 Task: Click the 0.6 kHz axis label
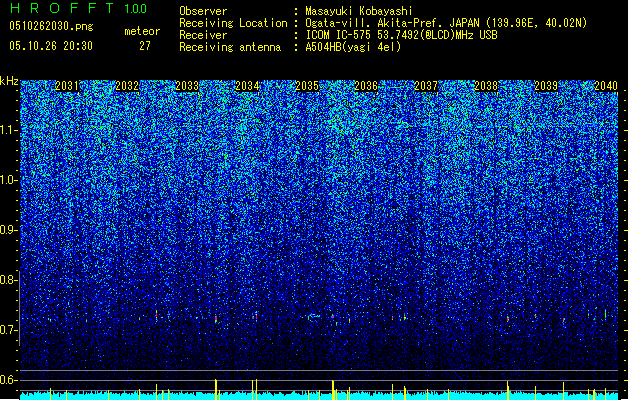pos(8,380)
